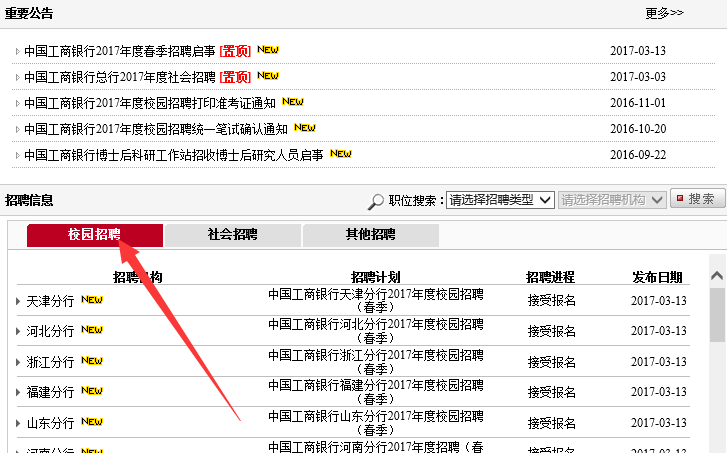727x453 pixels.
Task: Open the 天津分行 branch link
Action: click(51, 301)
